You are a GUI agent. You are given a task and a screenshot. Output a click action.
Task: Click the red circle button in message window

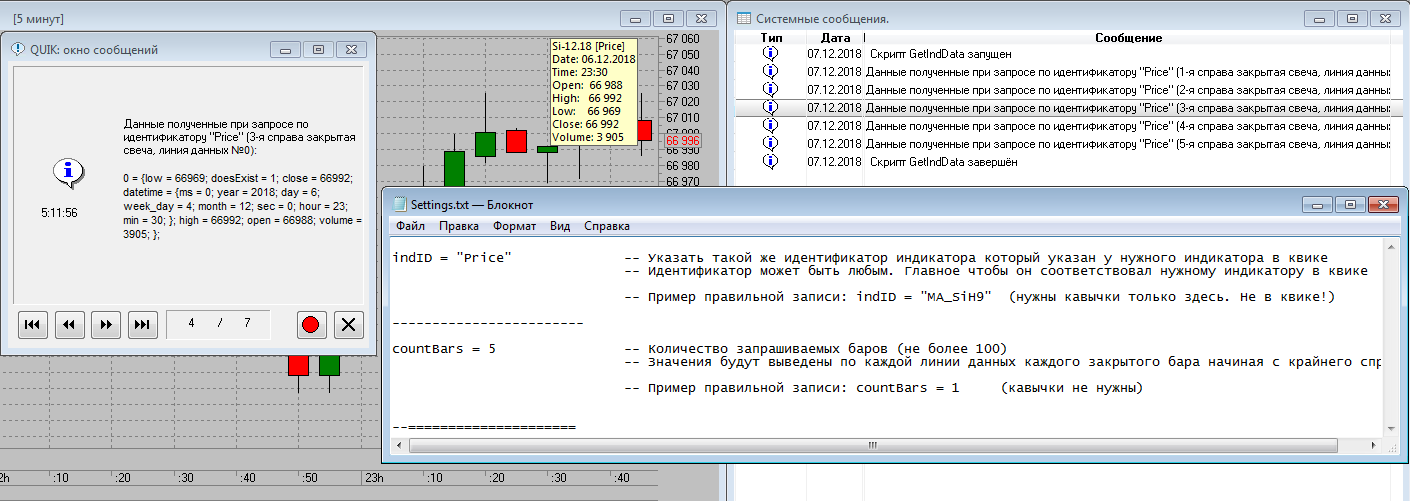[x=311, y=324]
